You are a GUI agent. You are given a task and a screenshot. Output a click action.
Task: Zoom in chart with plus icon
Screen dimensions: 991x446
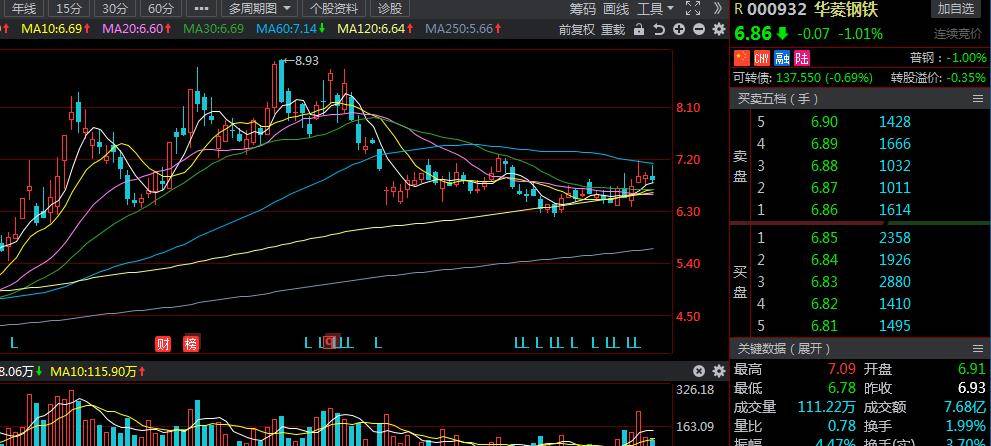coord(679,29)
